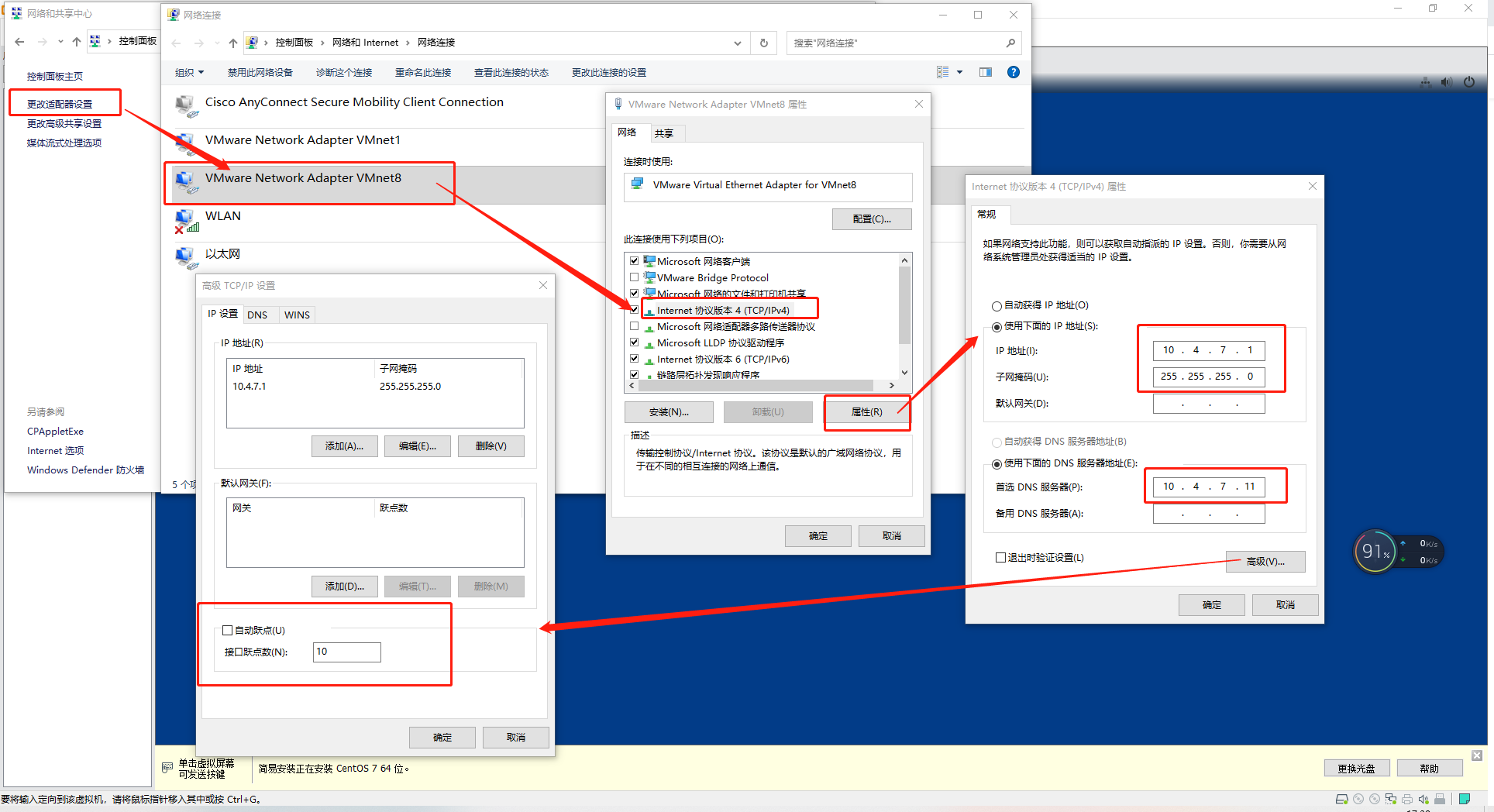
Task: Select the 以太网 adapter icon
Action: [186, 258]
